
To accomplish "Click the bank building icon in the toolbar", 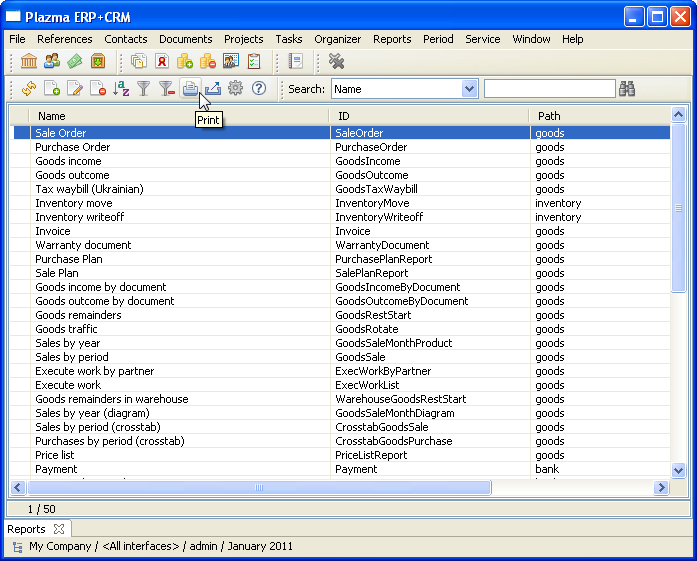I will (28, 62).
